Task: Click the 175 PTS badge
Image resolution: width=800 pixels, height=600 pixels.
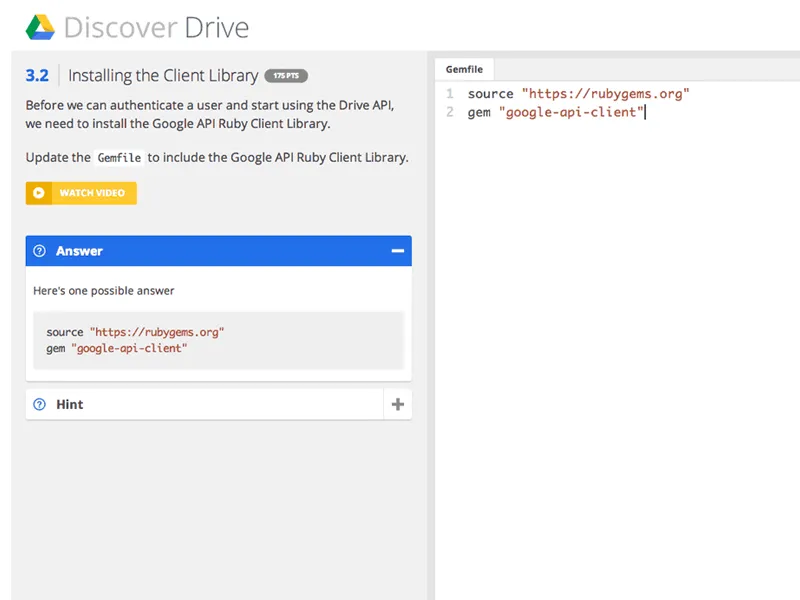Action: pyautogui.click(x=286, y=76)
